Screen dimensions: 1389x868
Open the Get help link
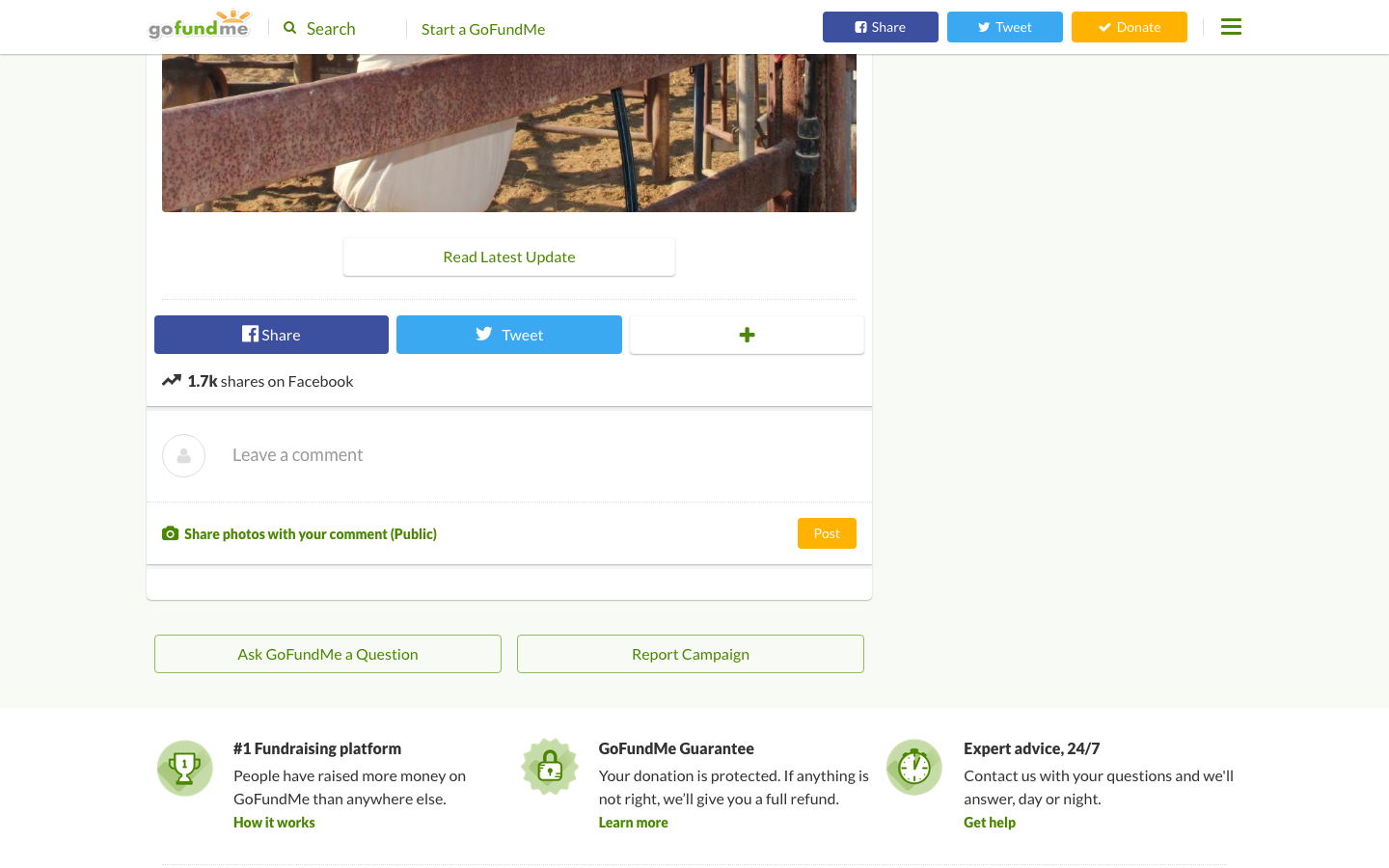pos(990,823)
